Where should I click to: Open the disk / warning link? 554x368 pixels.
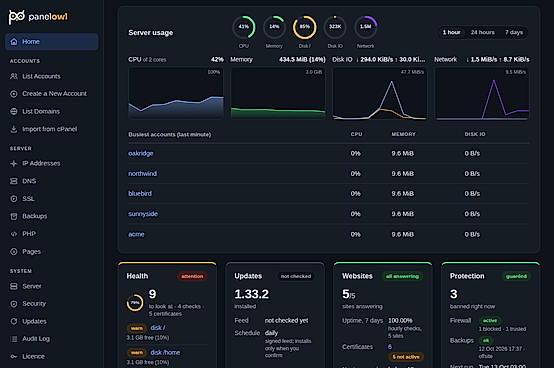pyautogui.click(x=158, y=328)
